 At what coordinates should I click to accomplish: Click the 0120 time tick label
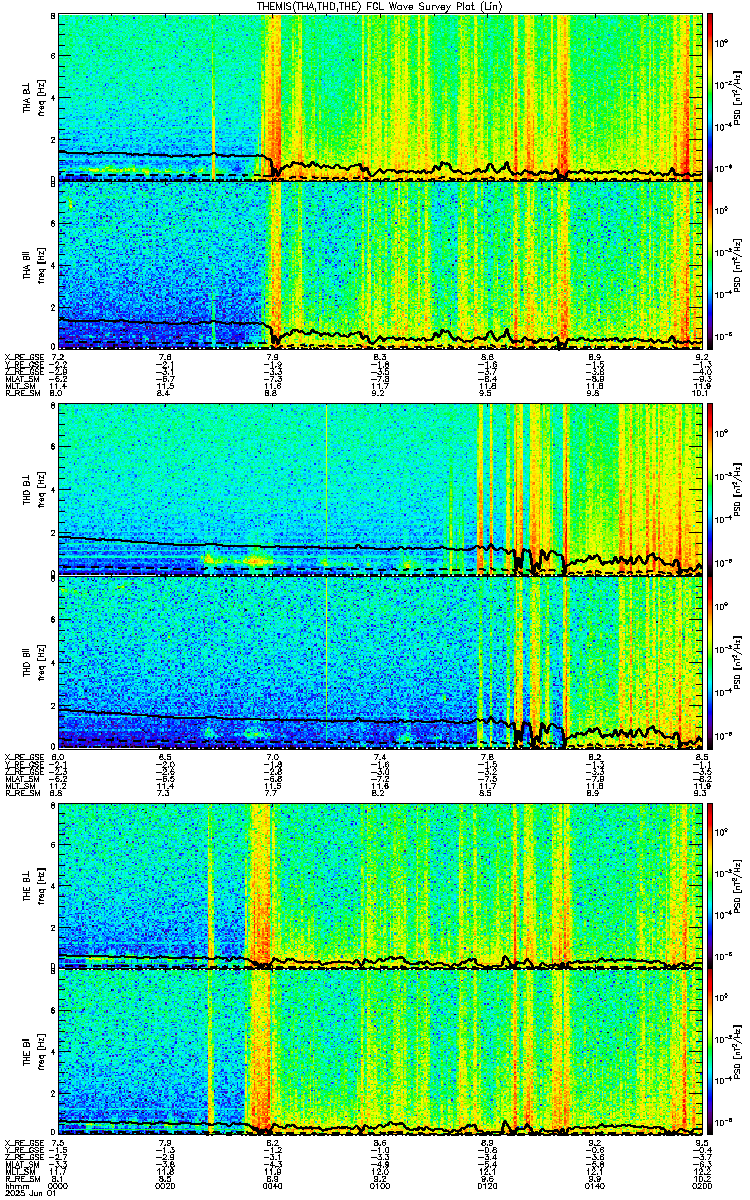tap(488, 1185)
